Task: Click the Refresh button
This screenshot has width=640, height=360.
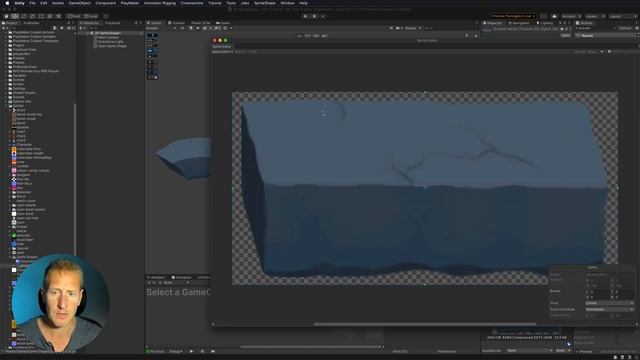Action: click(625, 28)
